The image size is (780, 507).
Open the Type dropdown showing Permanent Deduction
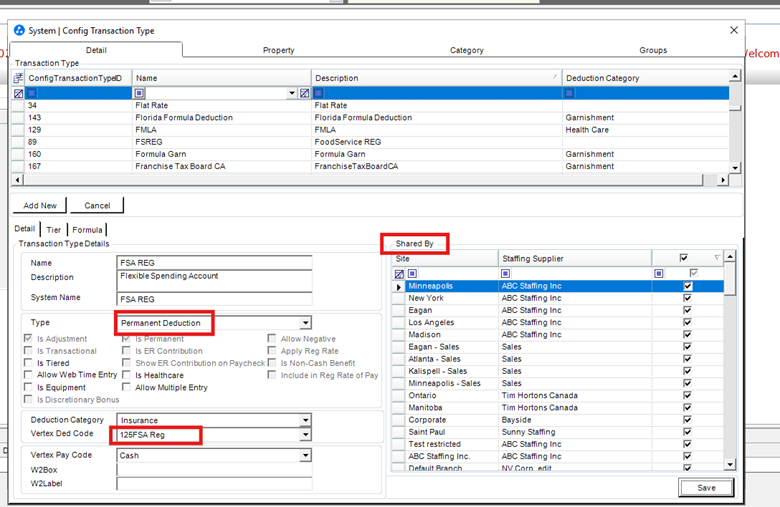[x=305, y=323]
